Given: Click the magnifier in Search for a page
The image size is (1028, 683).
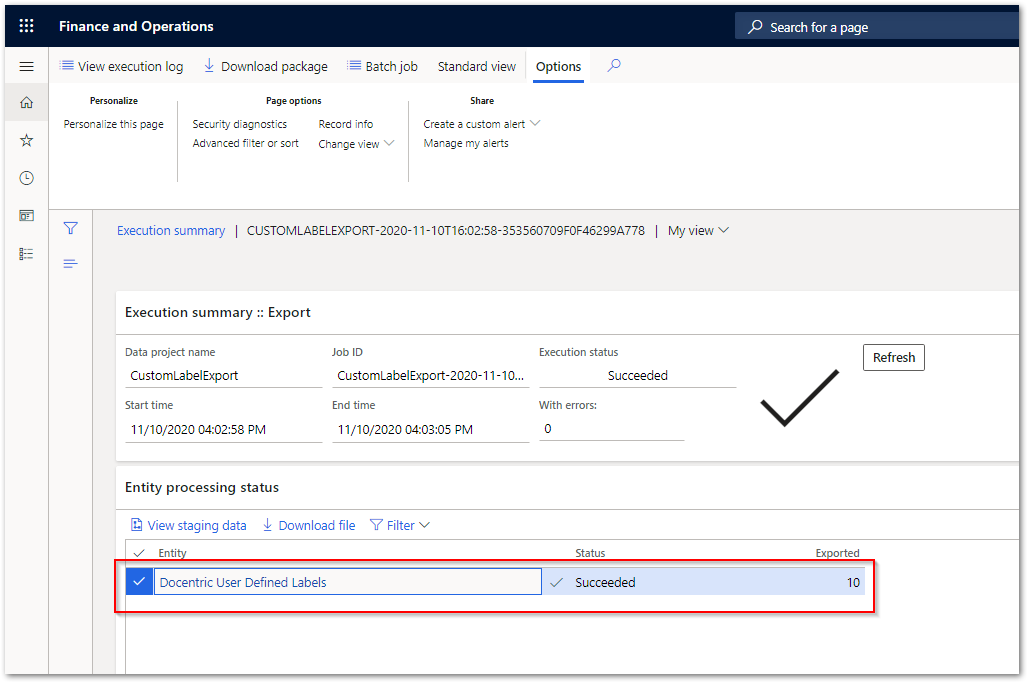Looking at the screenshot, I should pos(755,27).
